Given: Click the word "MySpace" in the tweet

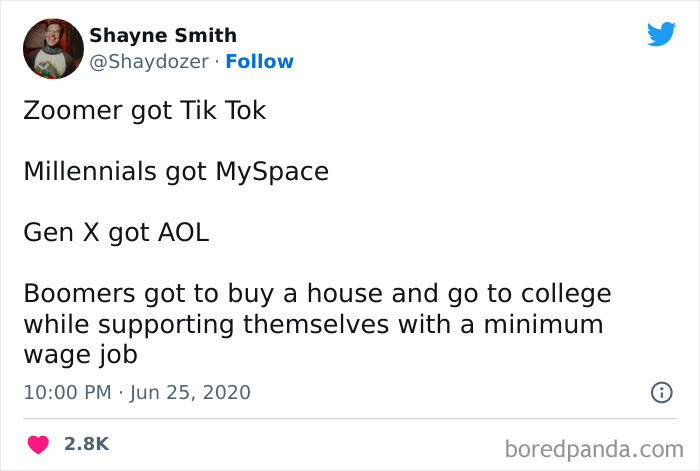Looking at the screenshot, I should (272, 171).
